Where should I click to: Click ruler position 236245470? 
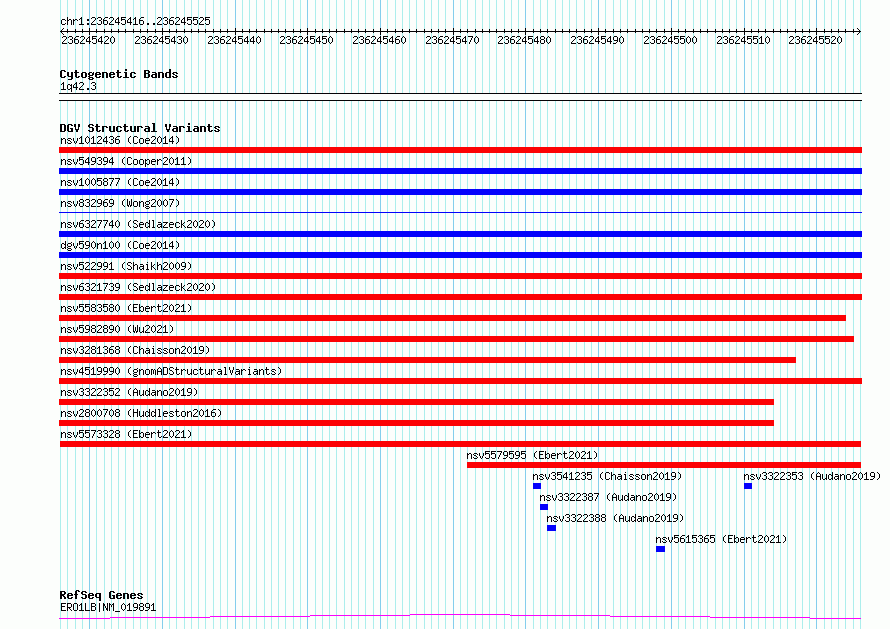tap(452, 40)
